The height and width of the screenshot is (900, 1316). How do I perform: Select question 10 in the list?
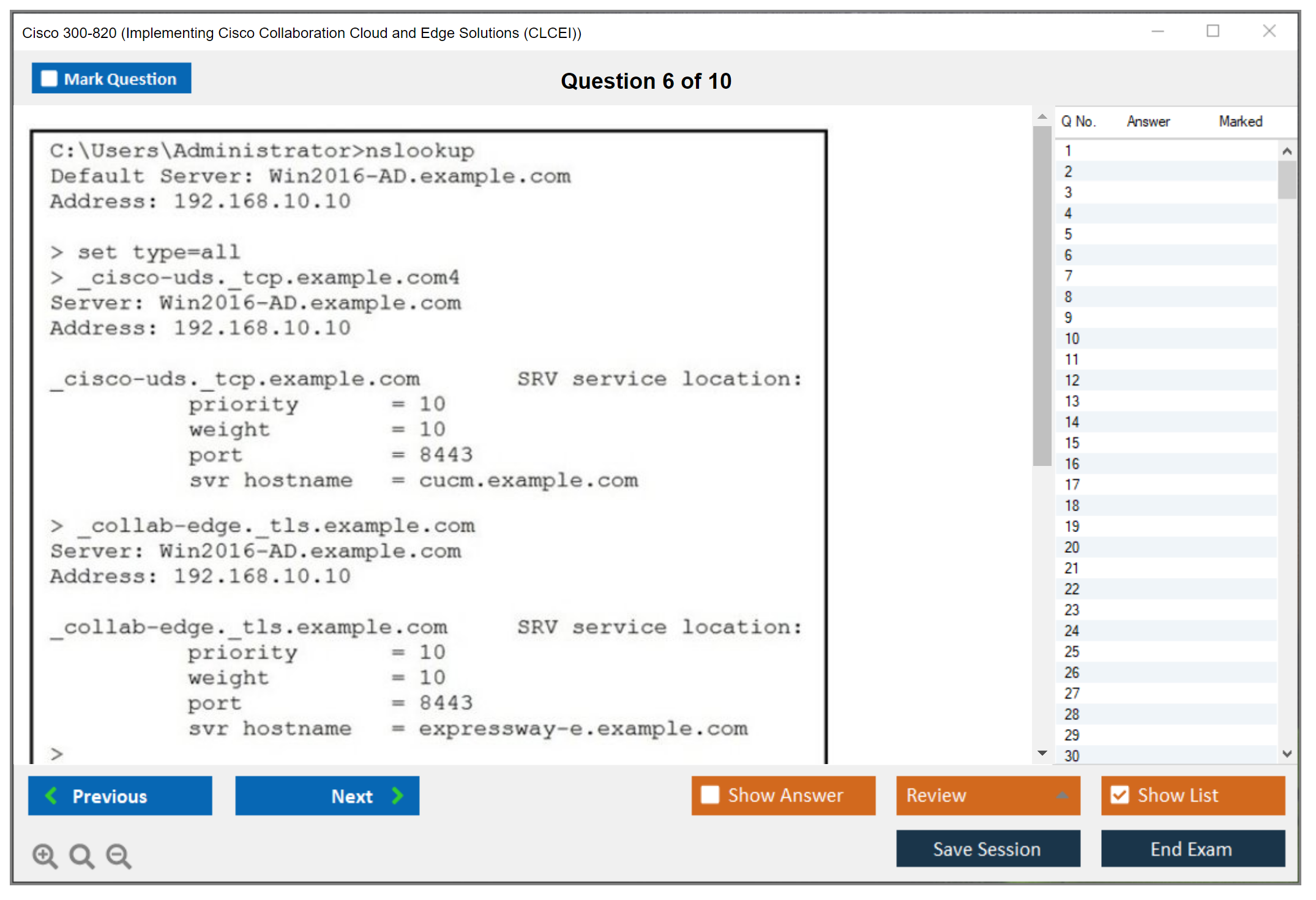1072,339
